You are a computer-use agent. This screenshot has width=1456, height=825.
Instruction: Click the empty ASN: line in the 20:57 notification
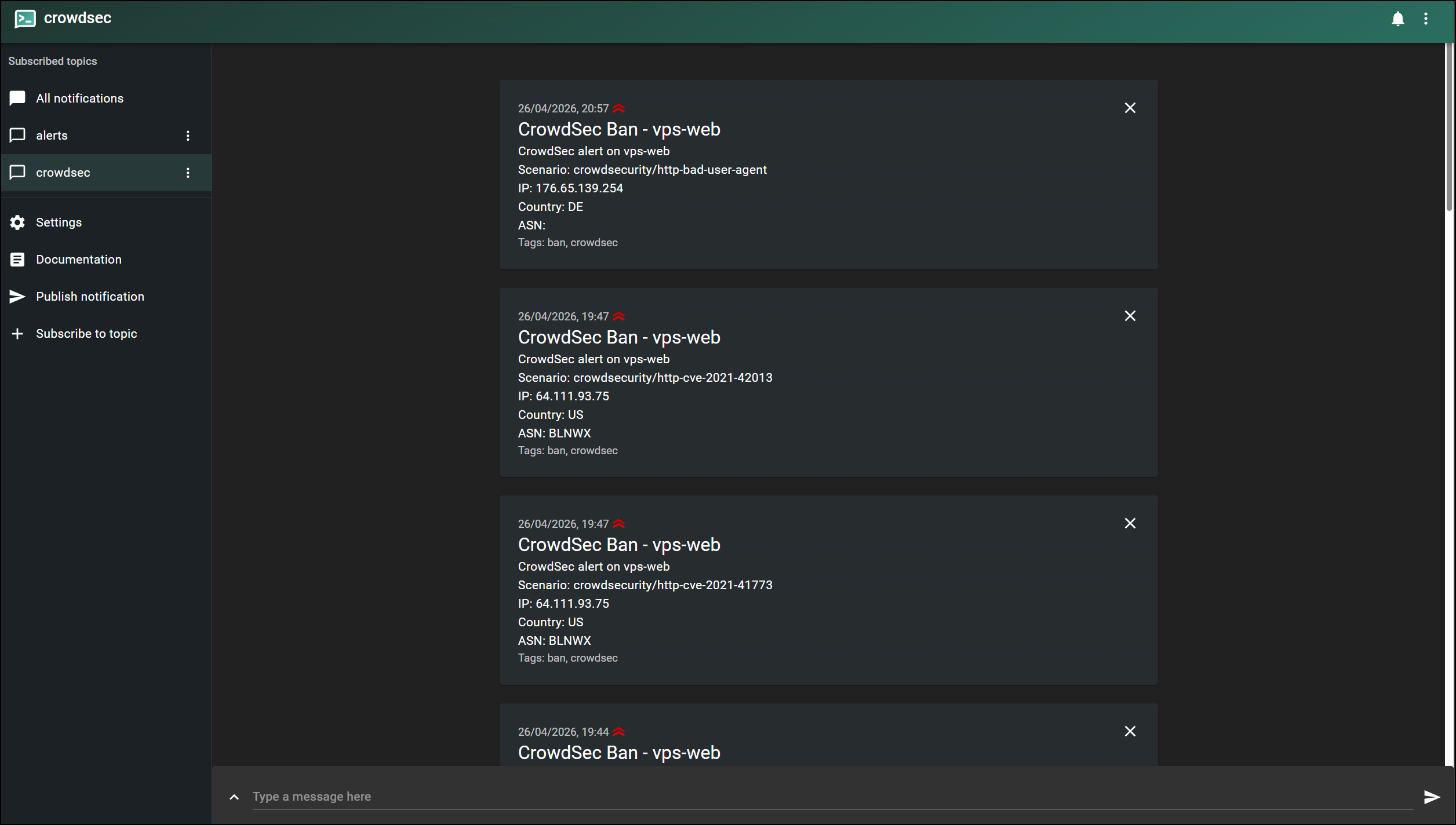pyautogui.click(x=532, y=225)
